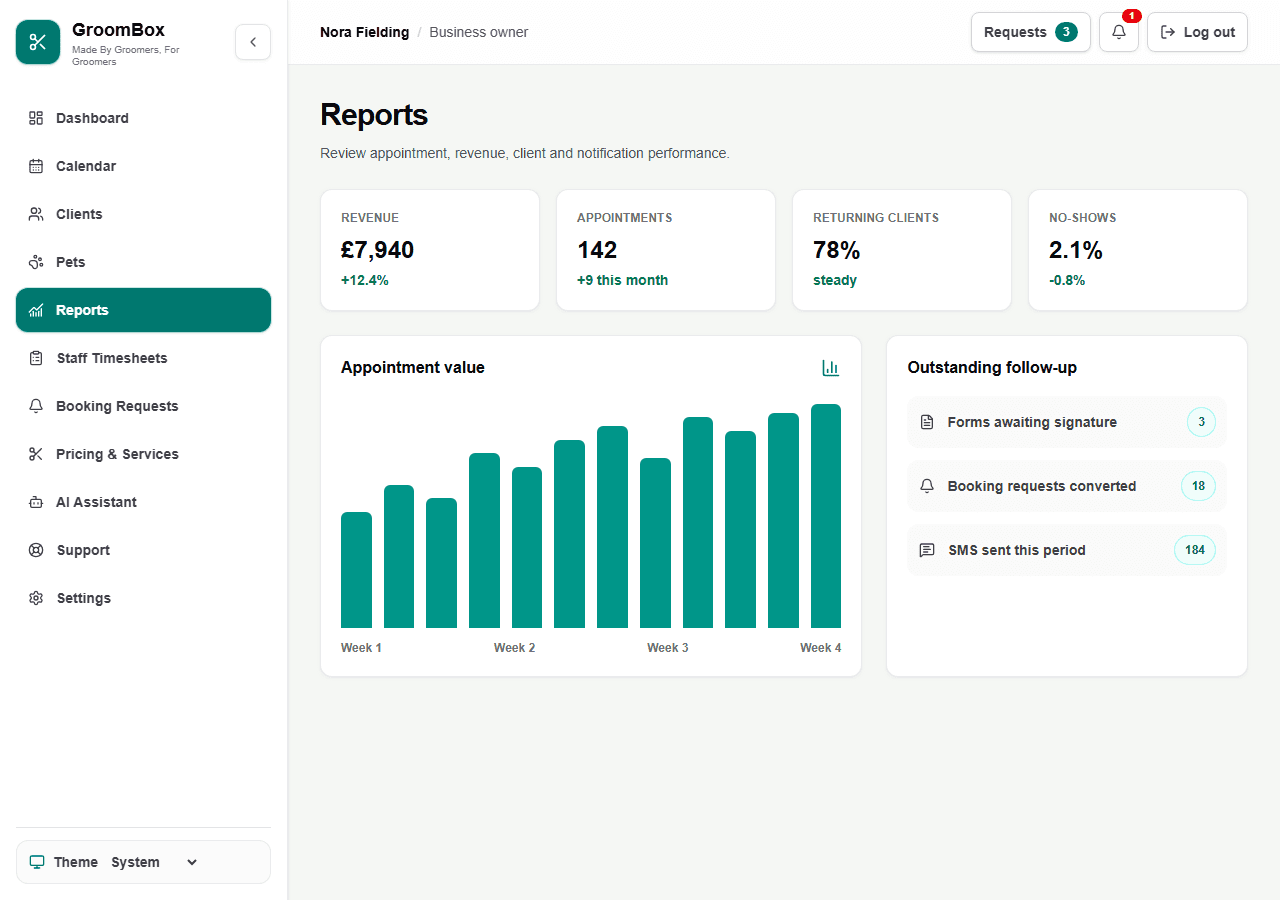Click the 3 badge on Forms awaiting signature

coord(1201,422)
